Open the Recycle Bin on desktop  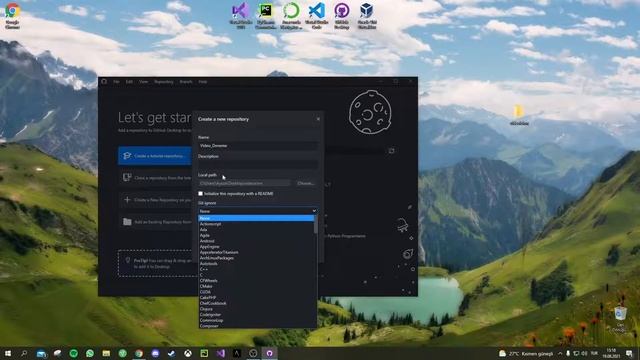coord(620,319)
